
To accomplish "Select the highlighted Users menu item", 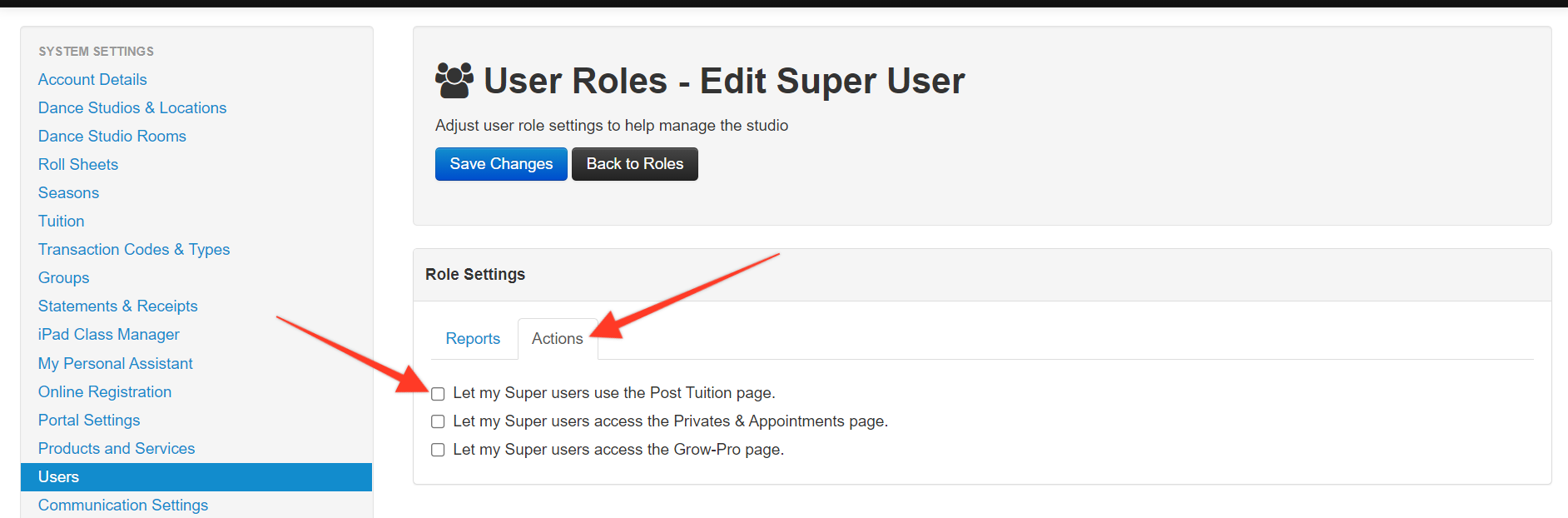I will click(196, 477).
